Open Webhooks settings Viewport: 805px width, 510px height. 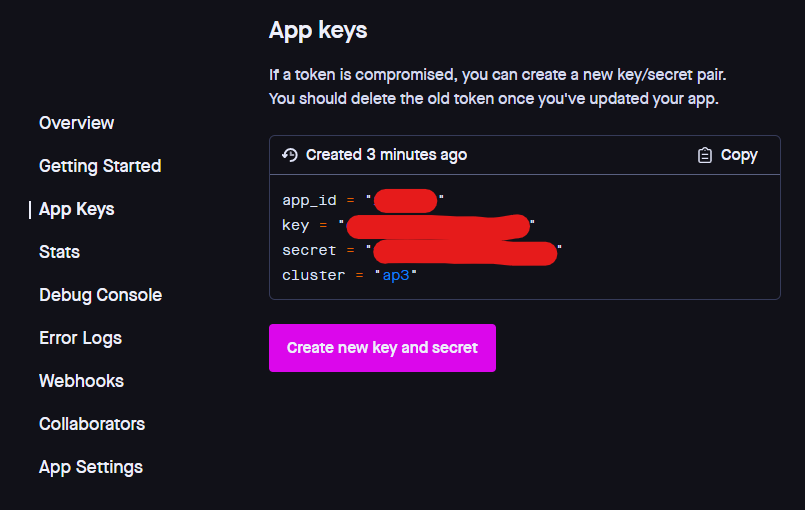tap(82, 381)
